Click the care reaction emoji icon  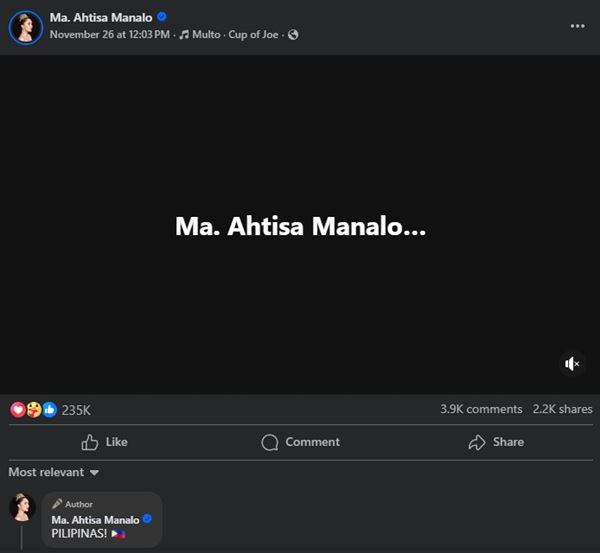click(34, 409)
